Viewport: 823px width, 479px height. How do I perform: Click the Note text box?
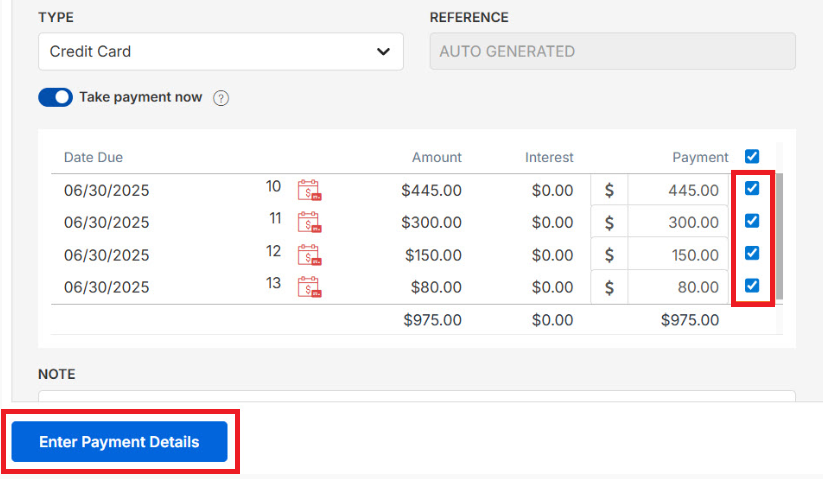pos(416,397)
